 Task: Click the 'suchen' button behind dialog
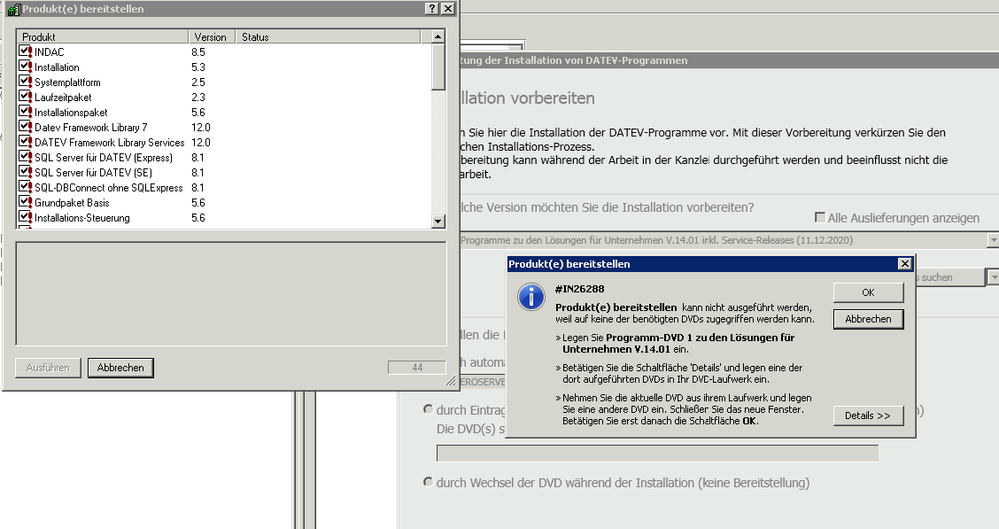coord(949,277)
